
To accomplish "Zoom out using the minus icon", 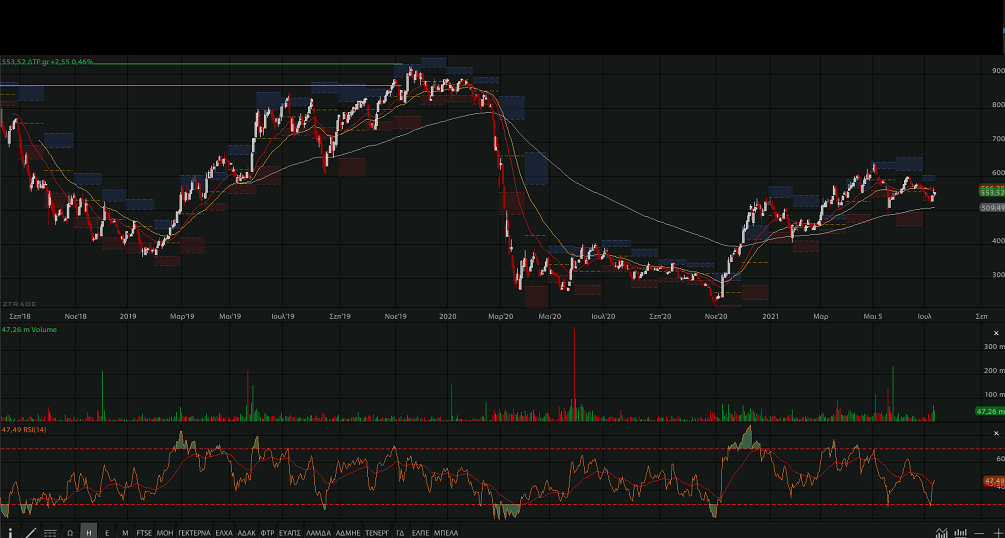I will click(979, 532).
